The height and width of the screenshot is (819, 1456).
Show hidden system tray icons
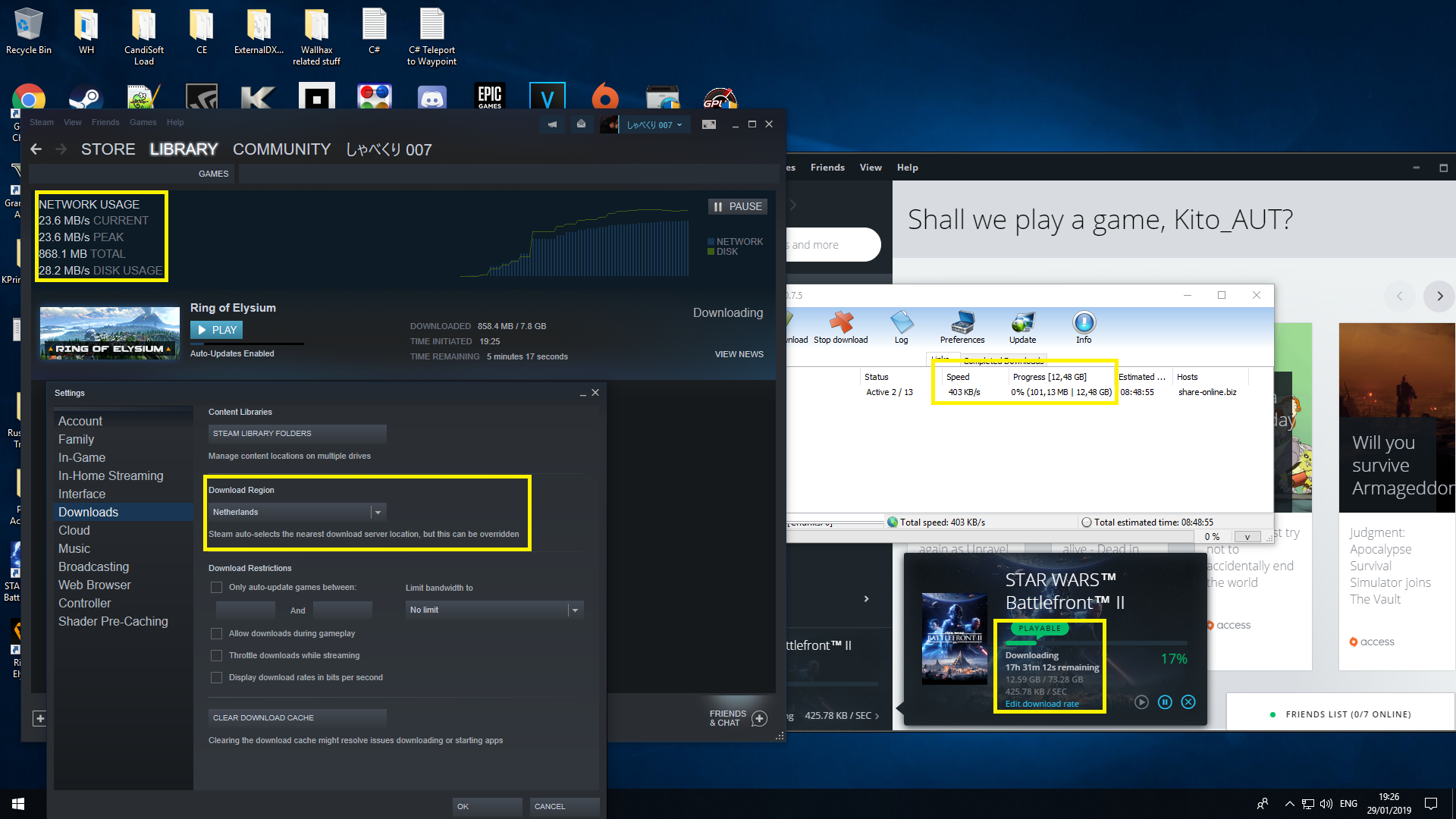tap(1289, 804)
